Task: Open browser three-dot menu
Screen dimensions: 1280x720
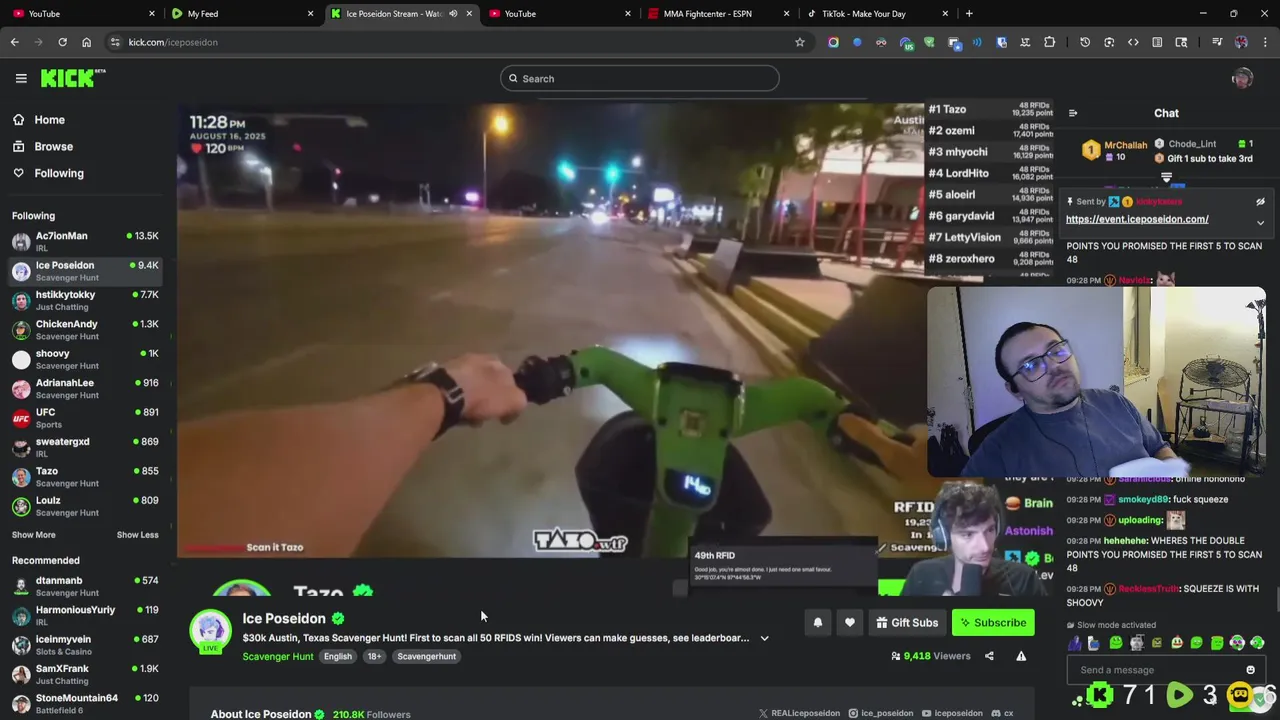Action: pyautogui.click(x=1265, y=42)
